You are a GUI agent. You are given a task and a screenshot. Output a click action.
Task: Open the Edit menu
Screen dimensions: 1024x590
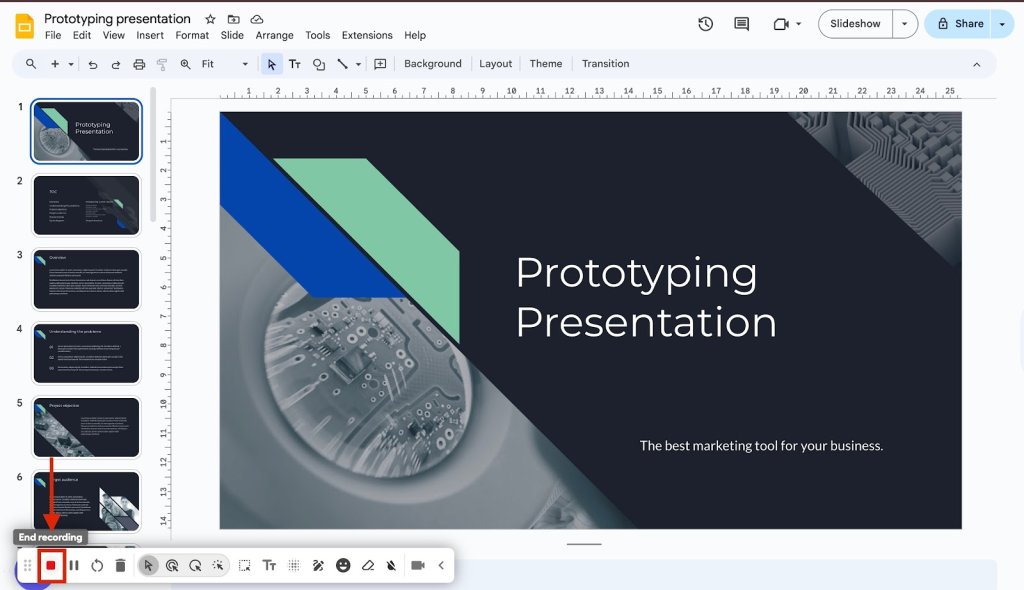click(82, 35)
